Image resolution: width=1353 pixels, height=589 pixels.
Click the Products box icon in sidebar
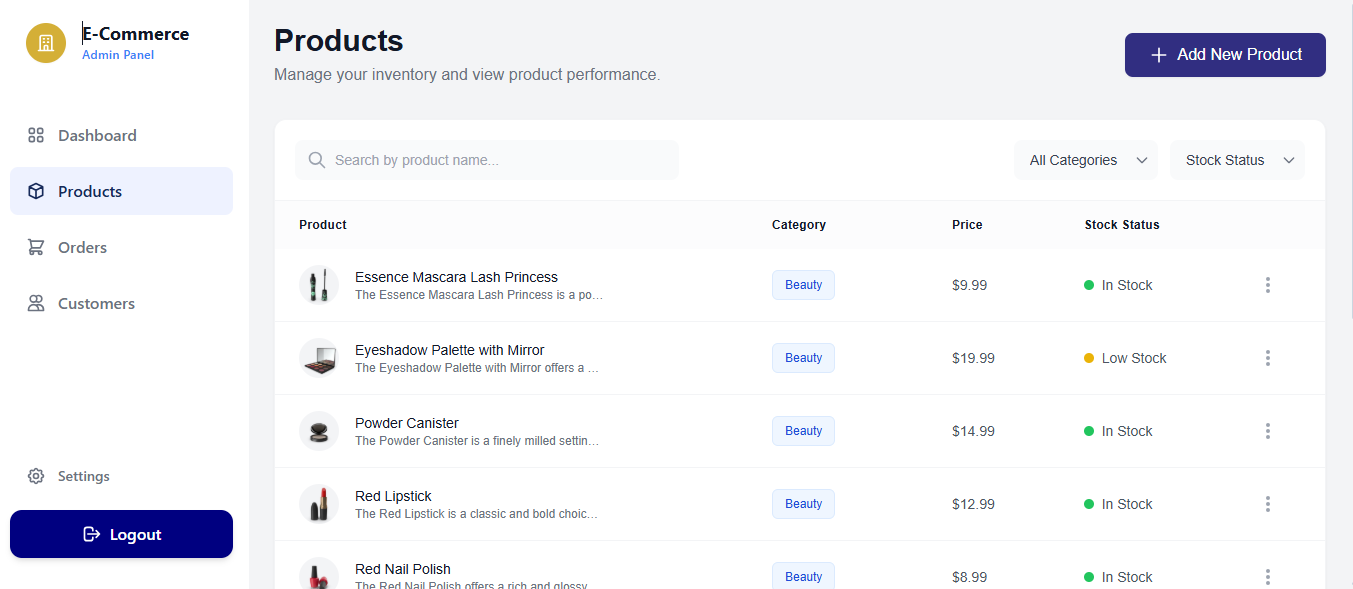click(x=36, y=191)
